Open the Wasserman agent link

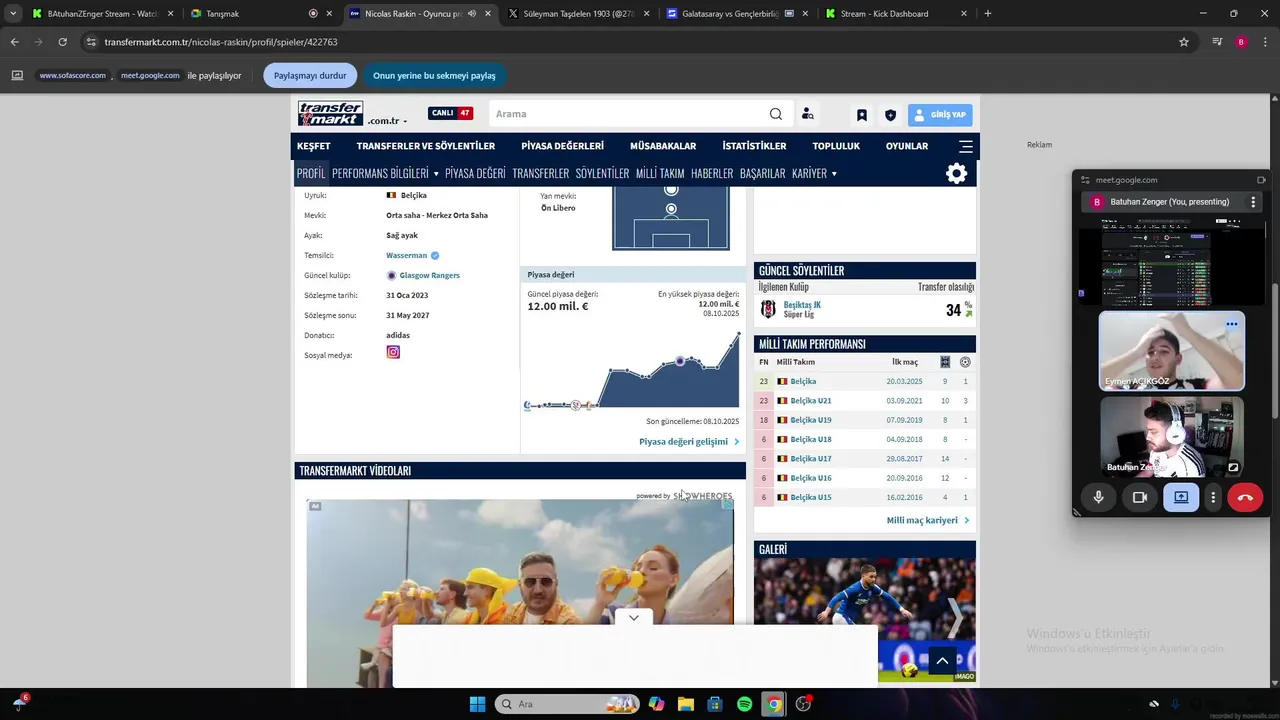406,255
